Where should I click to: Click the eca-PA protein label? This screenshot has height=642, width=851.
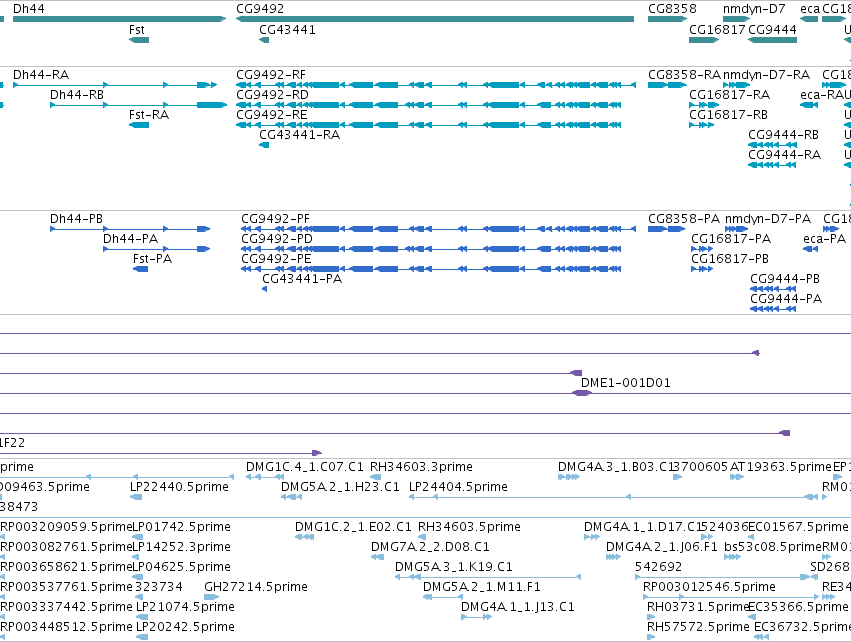824,239
